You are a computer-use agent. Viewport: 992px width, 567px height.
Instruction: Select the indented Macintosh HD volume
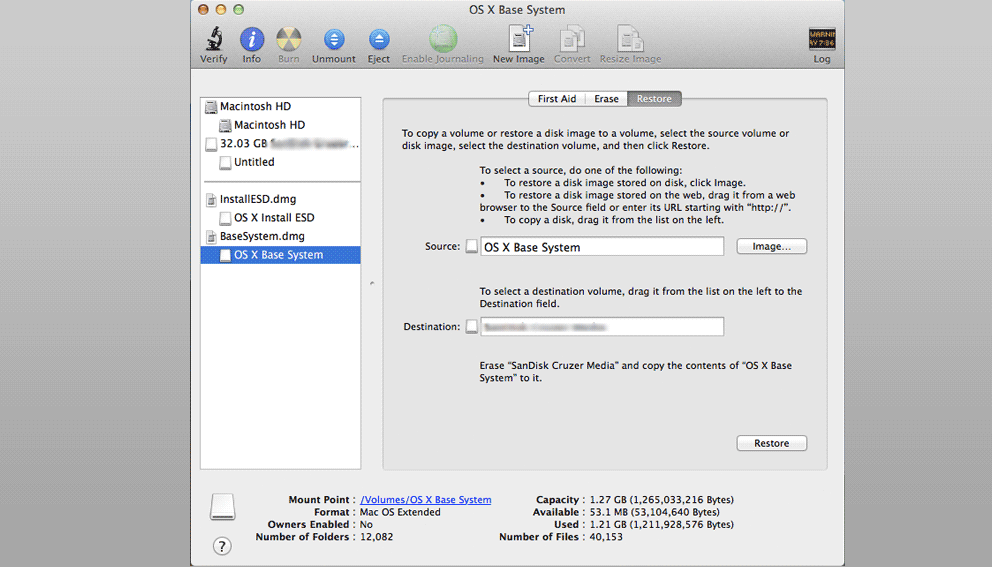281,125
